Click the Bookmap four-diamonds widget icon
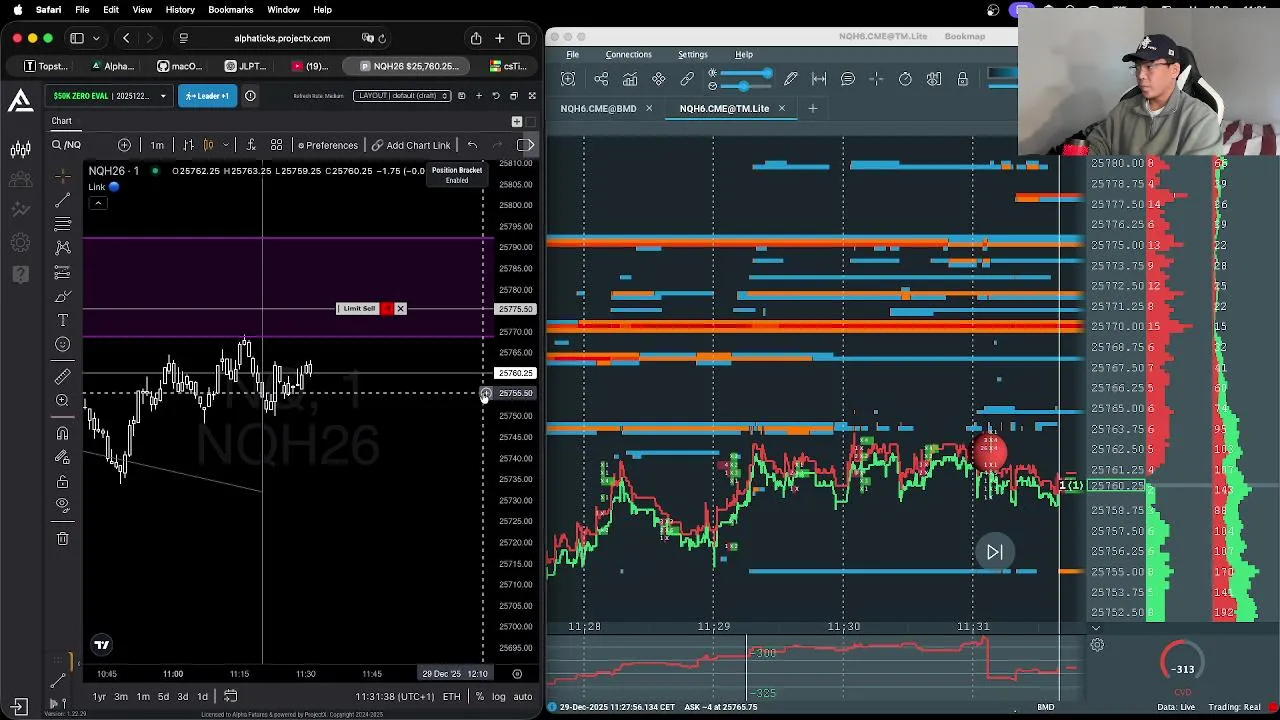The height and width of the screenshot is (720, 1280). point(659,79)
